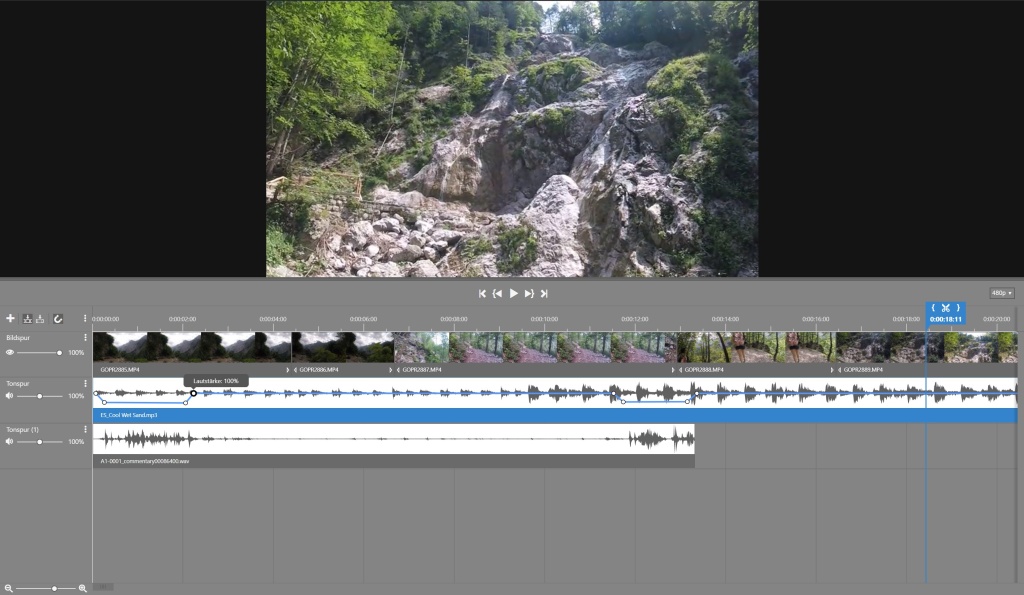Adjust the Tonspur volume slider
This screenshot has width=1024, height=595.
(x=40, y=396)
